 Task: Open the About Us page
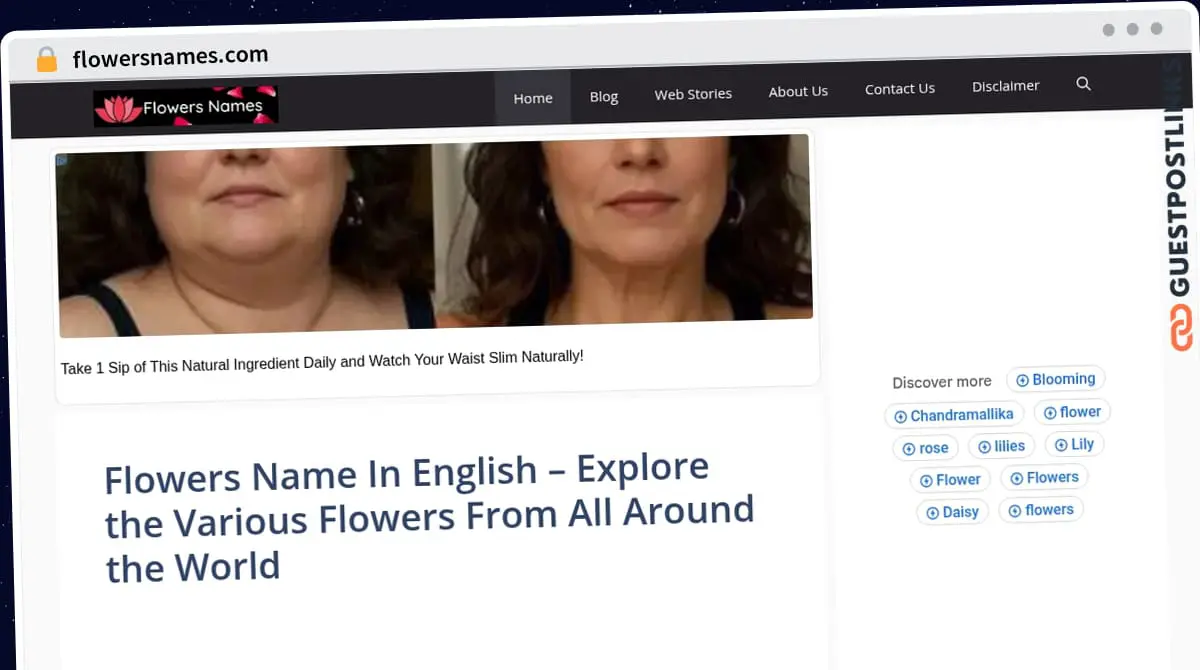[798, 91]
